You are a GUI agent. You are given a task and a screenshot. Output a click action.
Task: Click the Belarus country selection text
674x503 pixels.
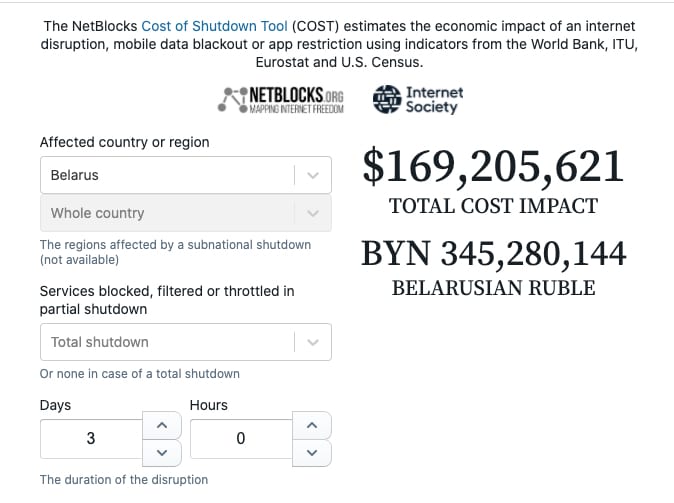(75, 175)
